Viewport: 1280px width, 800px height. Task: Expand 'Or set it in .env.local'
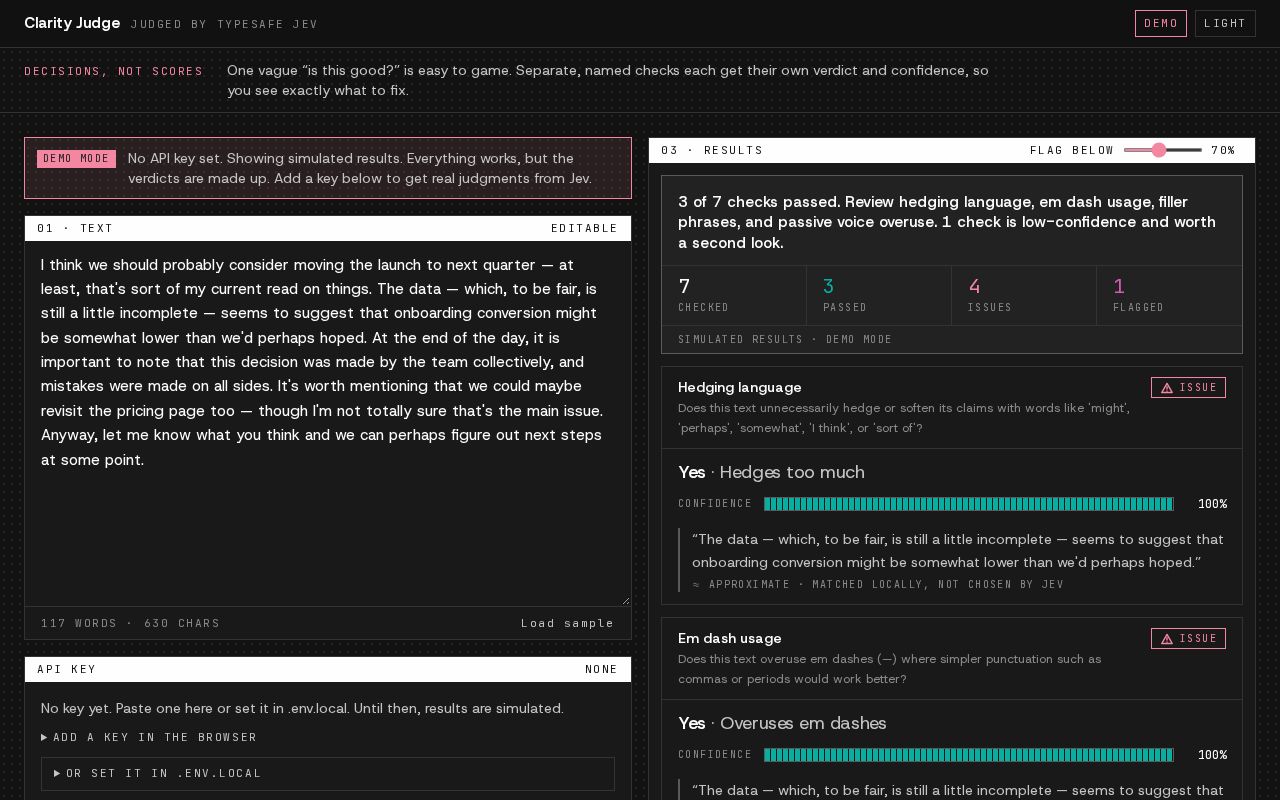pos(328,773)
